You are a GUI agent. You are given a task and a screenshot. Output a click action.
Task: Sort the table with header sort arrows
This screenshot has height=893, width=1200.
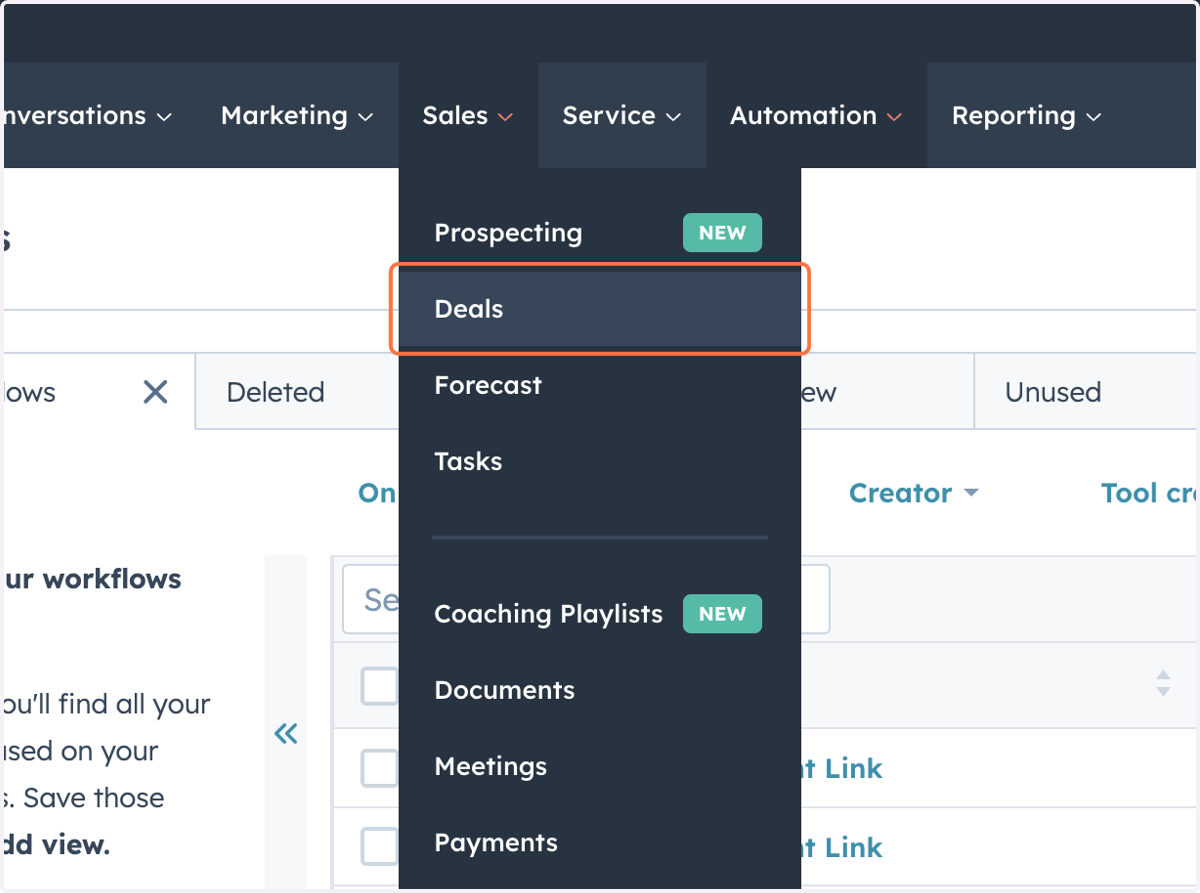pos(1163,684)
